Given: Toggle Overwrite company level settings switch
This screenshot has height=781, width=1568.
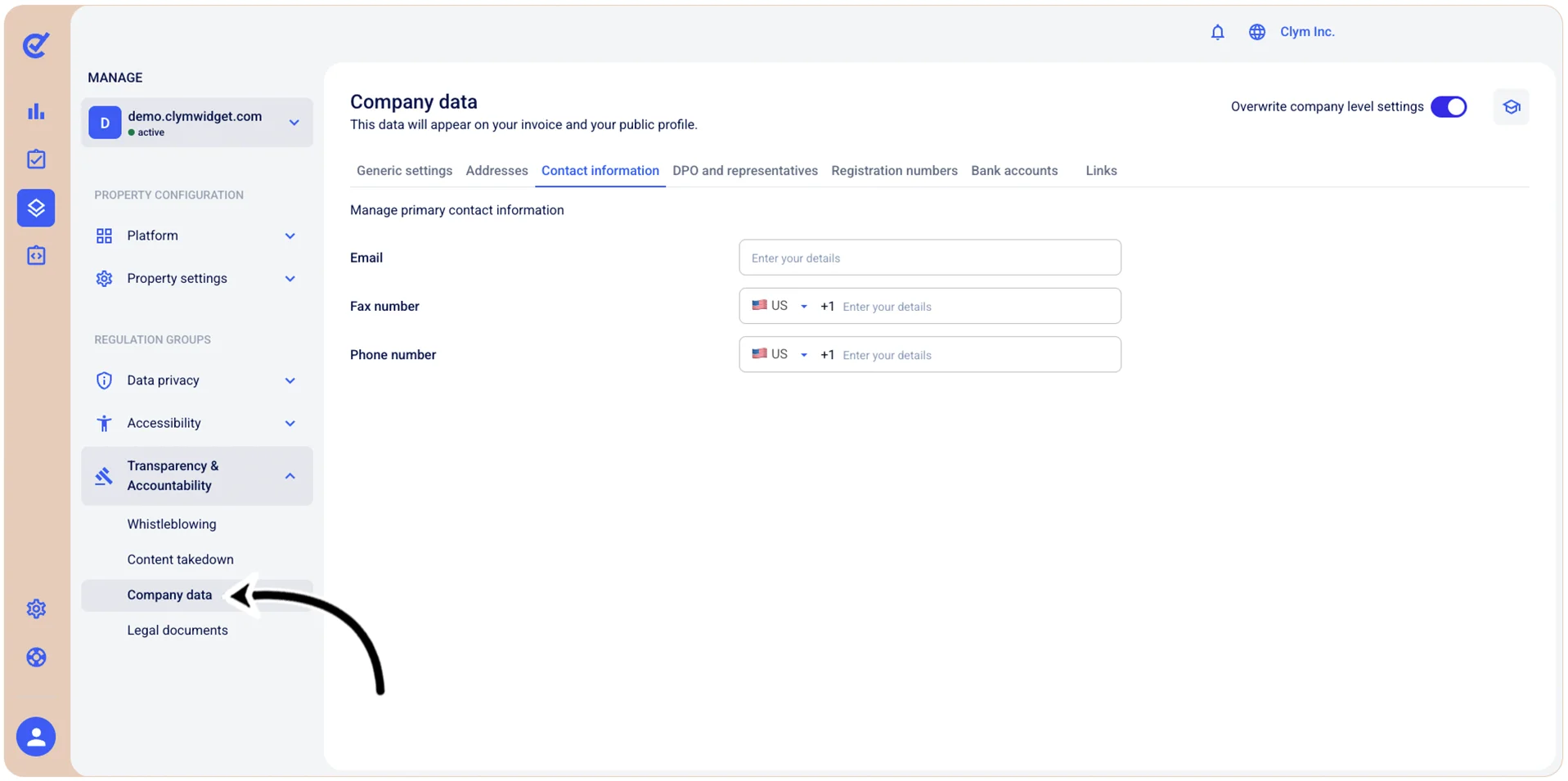Looking at the screenshot, I should tap(1449, 107).
